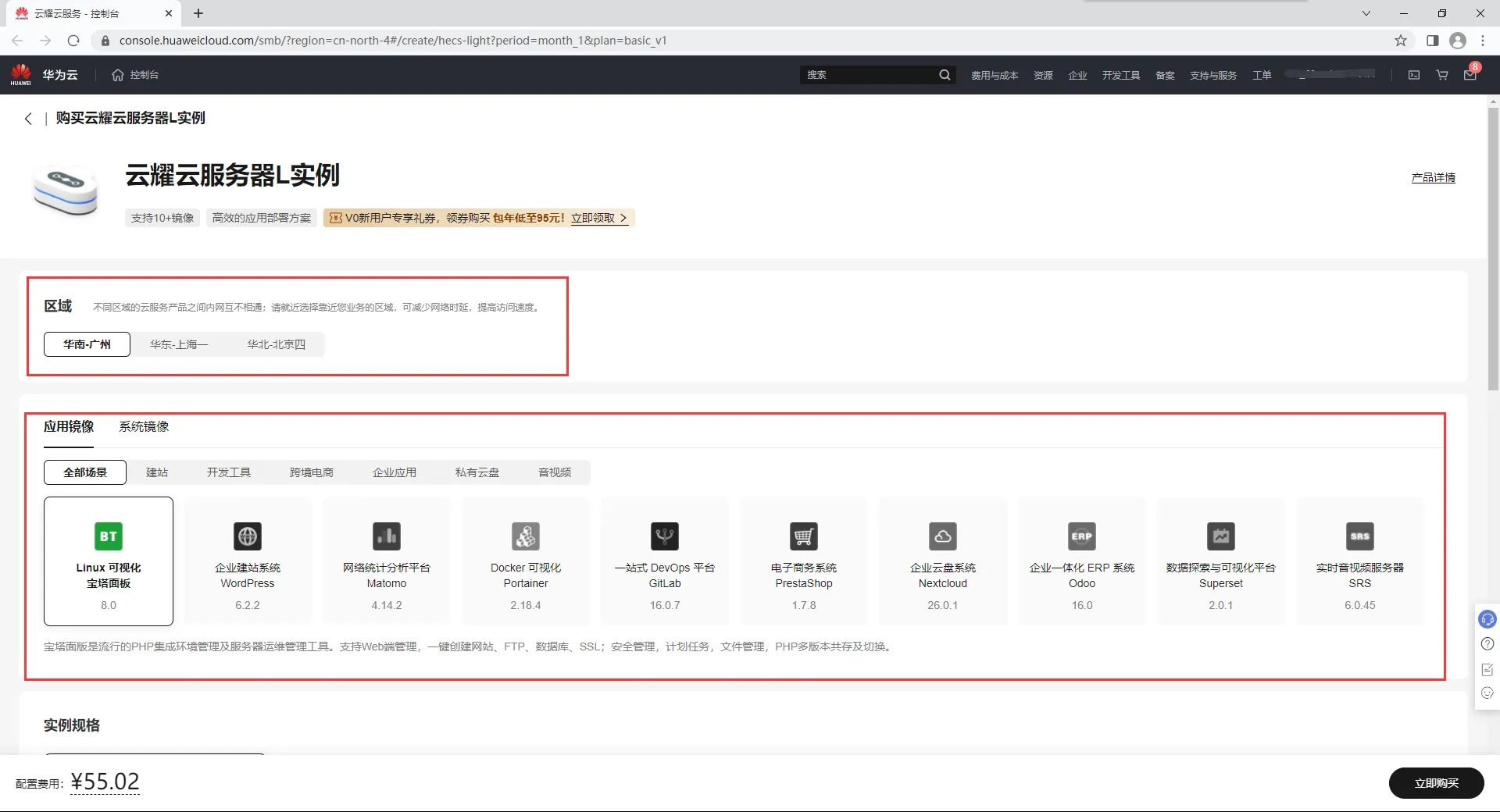Claim coupon via 立即领取 link
The image size is (1500, 812).
(599, 218)
